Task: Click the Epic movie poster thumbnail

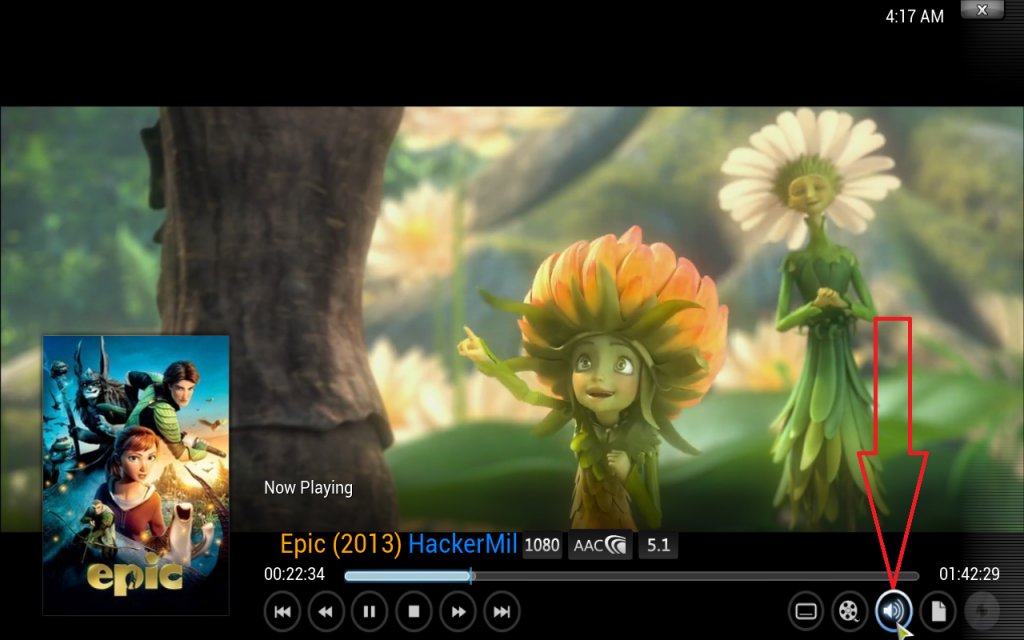Action: tap(136, 475)
